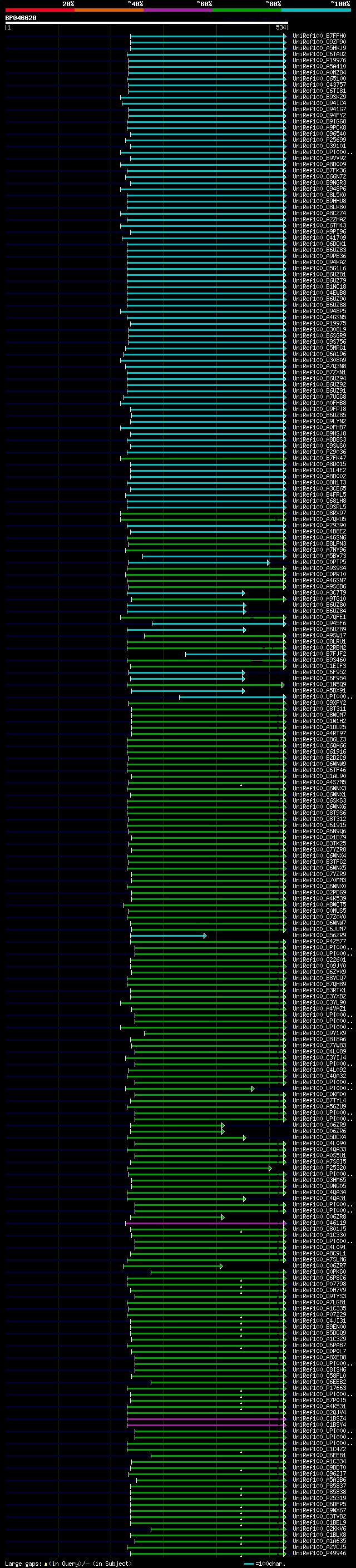Click hit label UniRef100_A5BX91
The height and width of the screenshot is (1568, 356).
(x=319, y=691)
